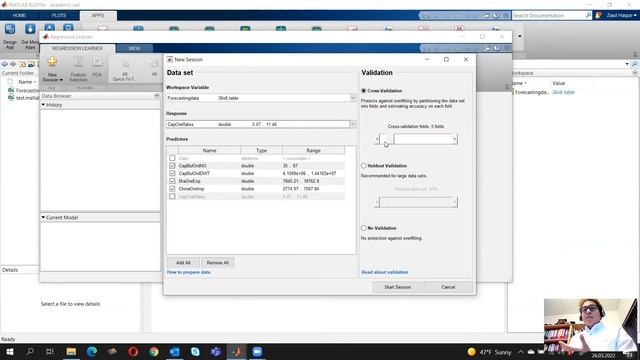Image resolution: width=640 pixels, height=360 pixels.
Task: Switch to MATLAB PLOTS tab
Action: (58, 16)
